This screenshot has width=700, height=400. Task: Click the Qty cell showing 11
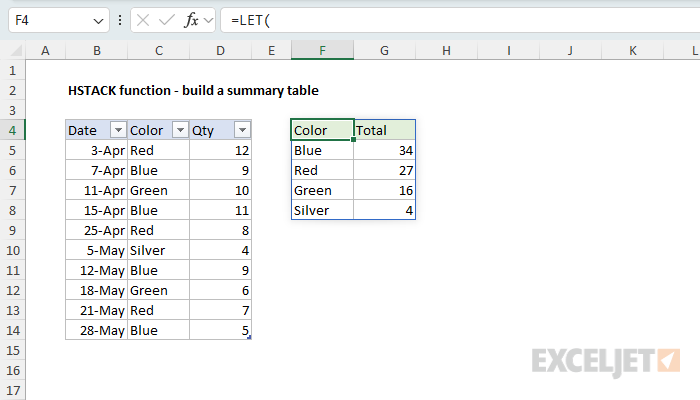pos(221,210)
